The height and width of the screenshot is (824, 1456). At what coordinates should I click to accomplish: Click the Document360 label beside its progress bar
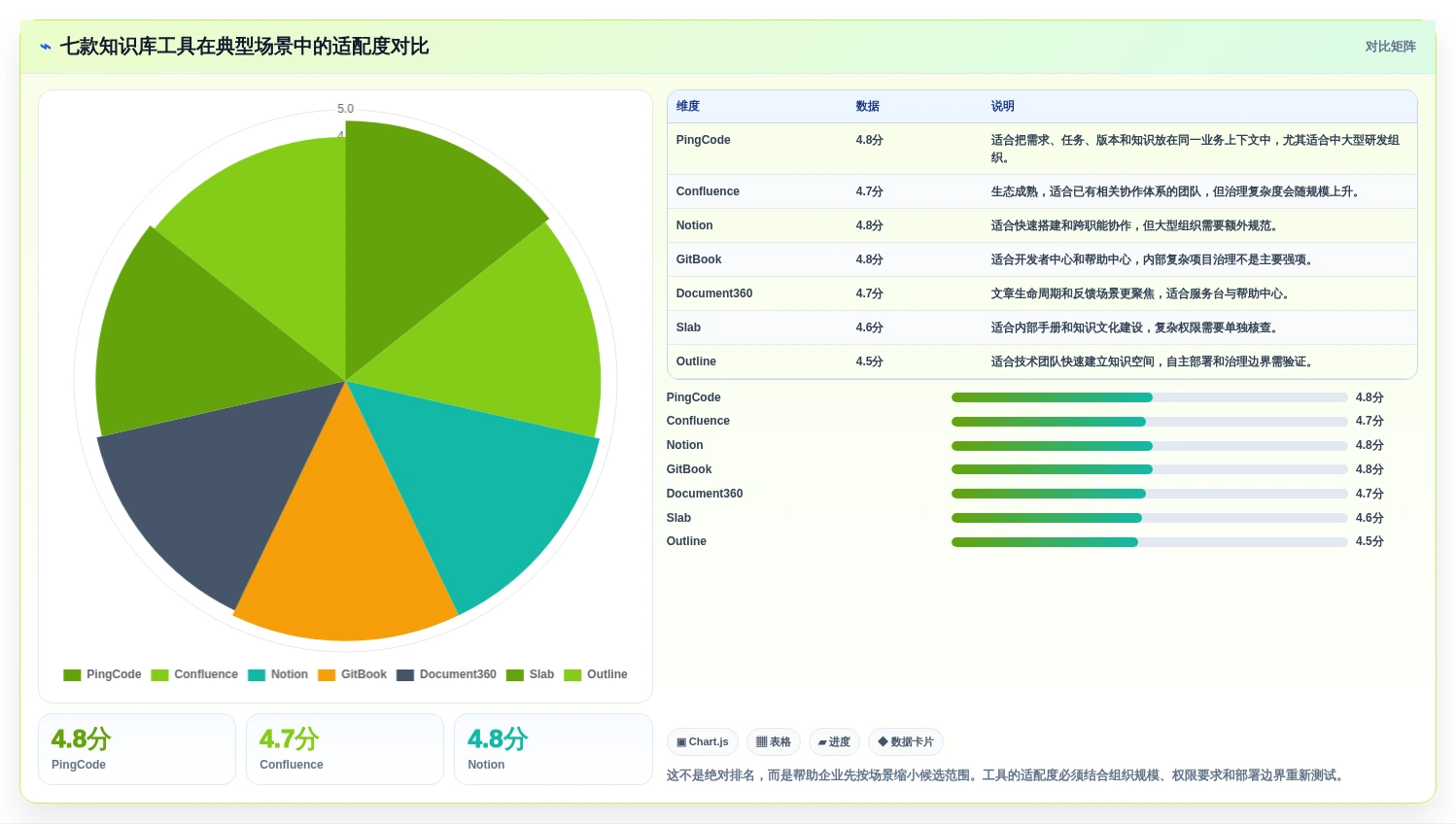705,494
